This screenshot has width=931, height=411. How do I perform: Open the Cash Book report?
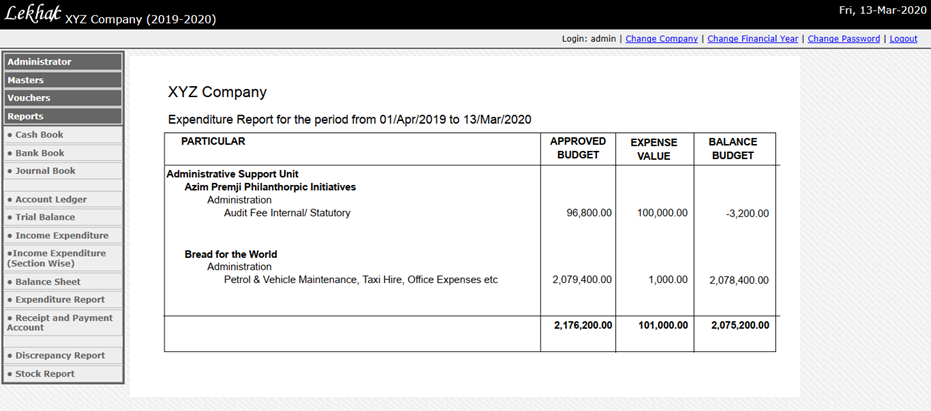click(63, 135)
